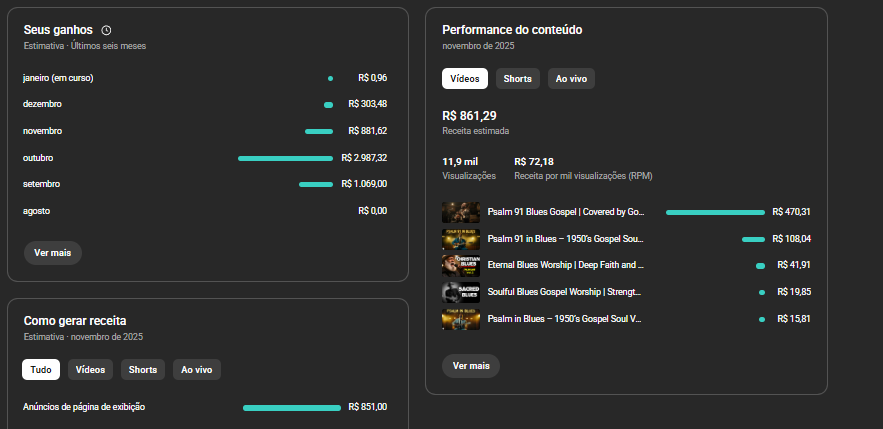The image size is (883, 429).
Task: Select Ao vivo filter under Como gerar receita
Action: point(197,370)
